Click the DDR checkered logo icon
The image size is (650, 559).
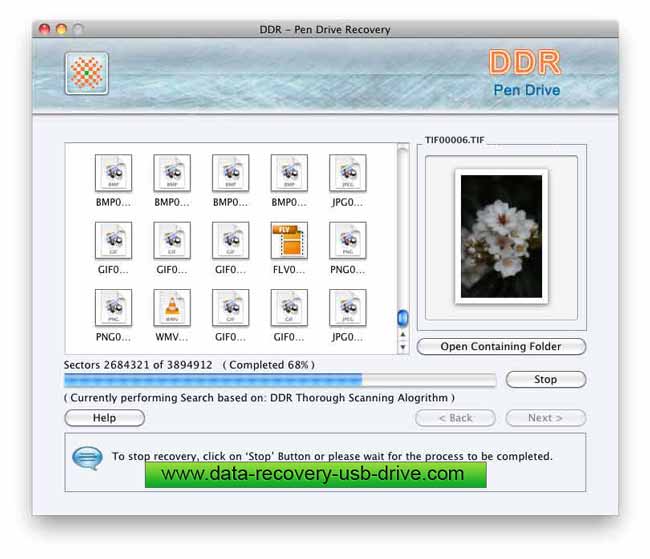[87, 73]
